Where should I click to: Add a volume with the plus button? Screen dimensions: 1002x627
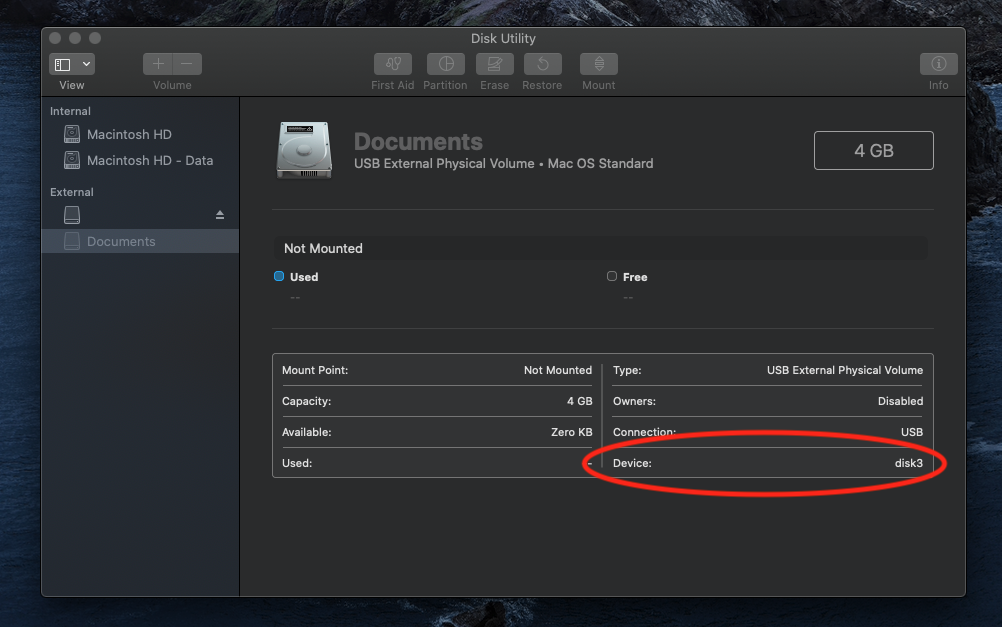(158, 64)
